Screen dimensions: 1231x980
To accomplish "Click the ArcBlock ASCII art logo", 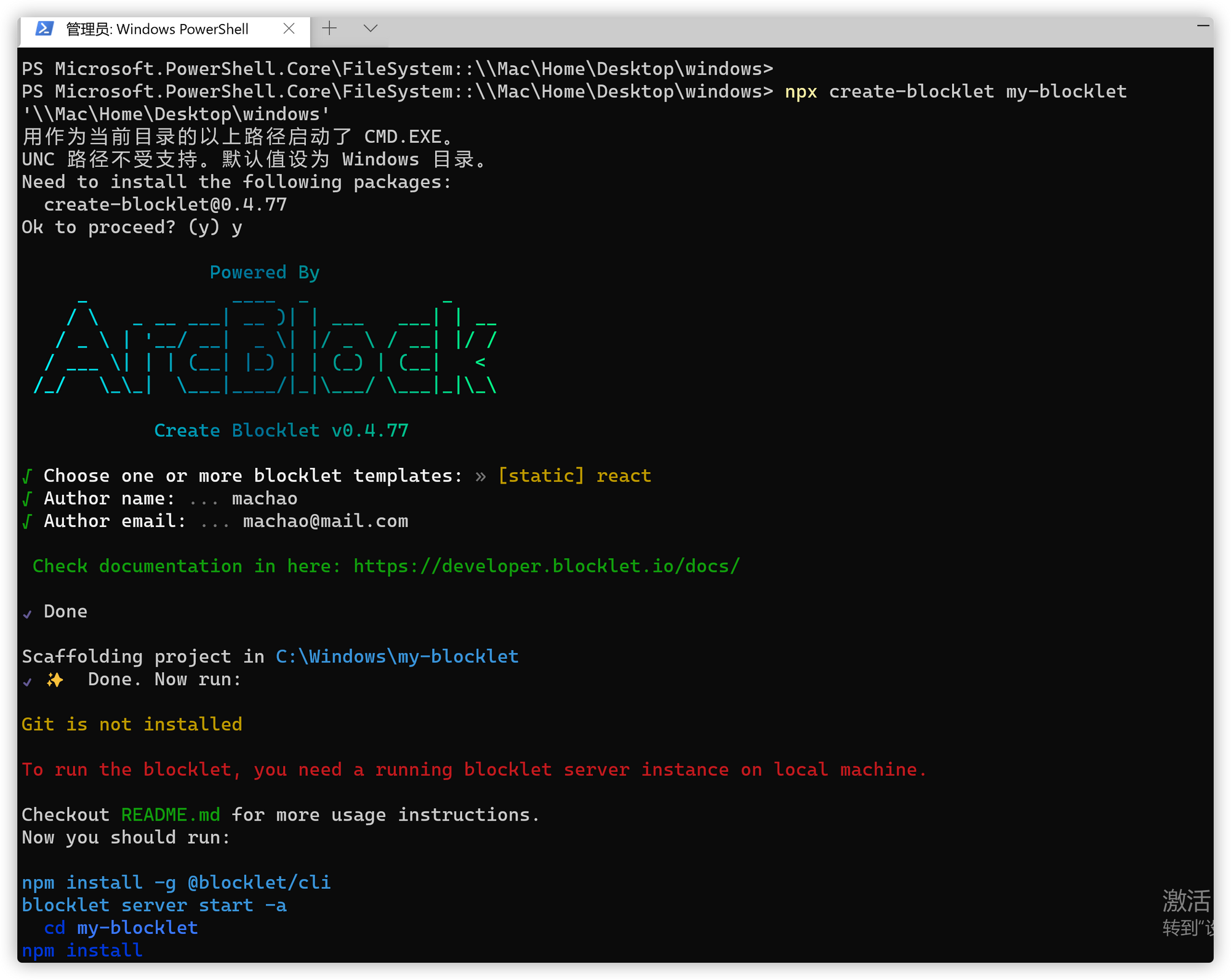I will pyautogui.click(x=265, y=345).
